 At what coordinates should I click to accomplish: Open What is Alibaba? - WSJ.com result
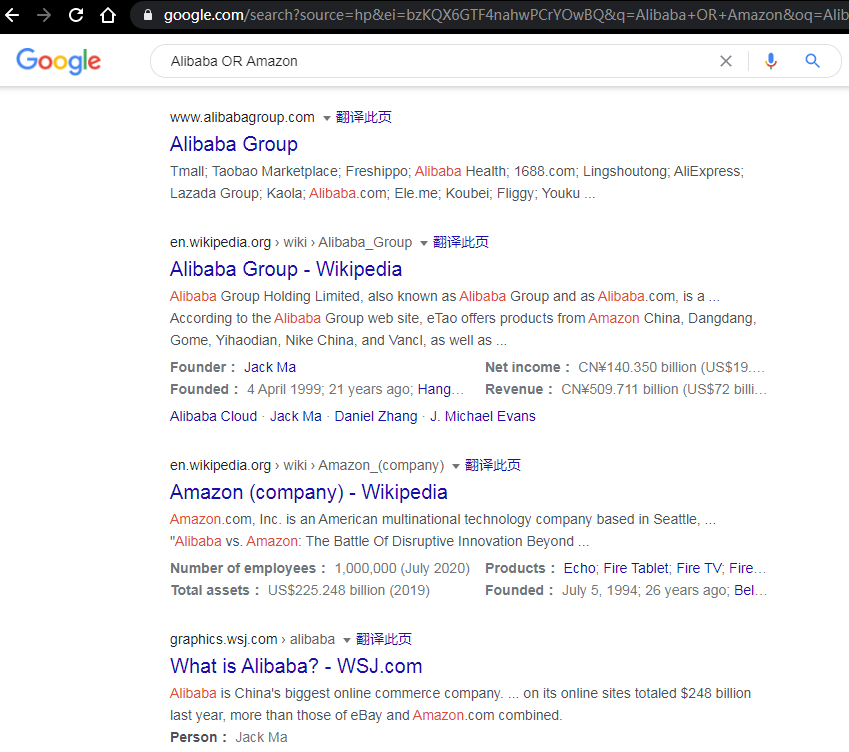296,666
